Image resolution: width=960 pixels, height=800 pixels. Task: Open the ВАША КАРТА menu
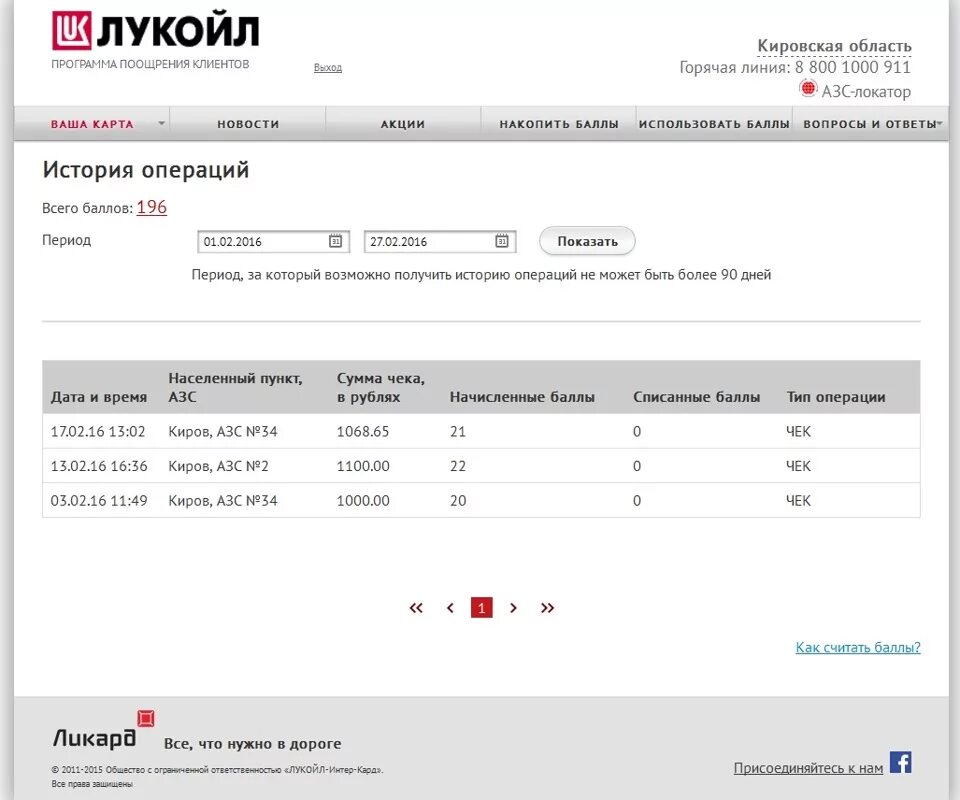(92, 124)
